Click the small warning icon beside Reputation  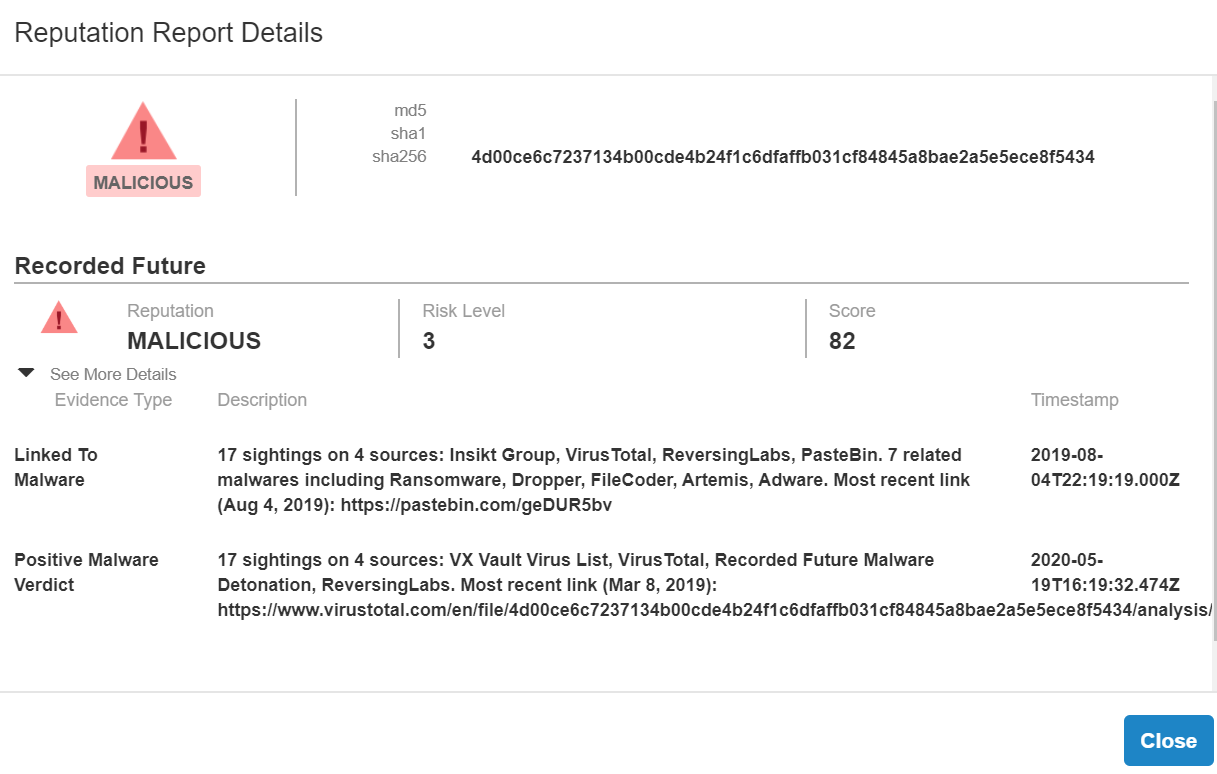[x=59, y=317]
